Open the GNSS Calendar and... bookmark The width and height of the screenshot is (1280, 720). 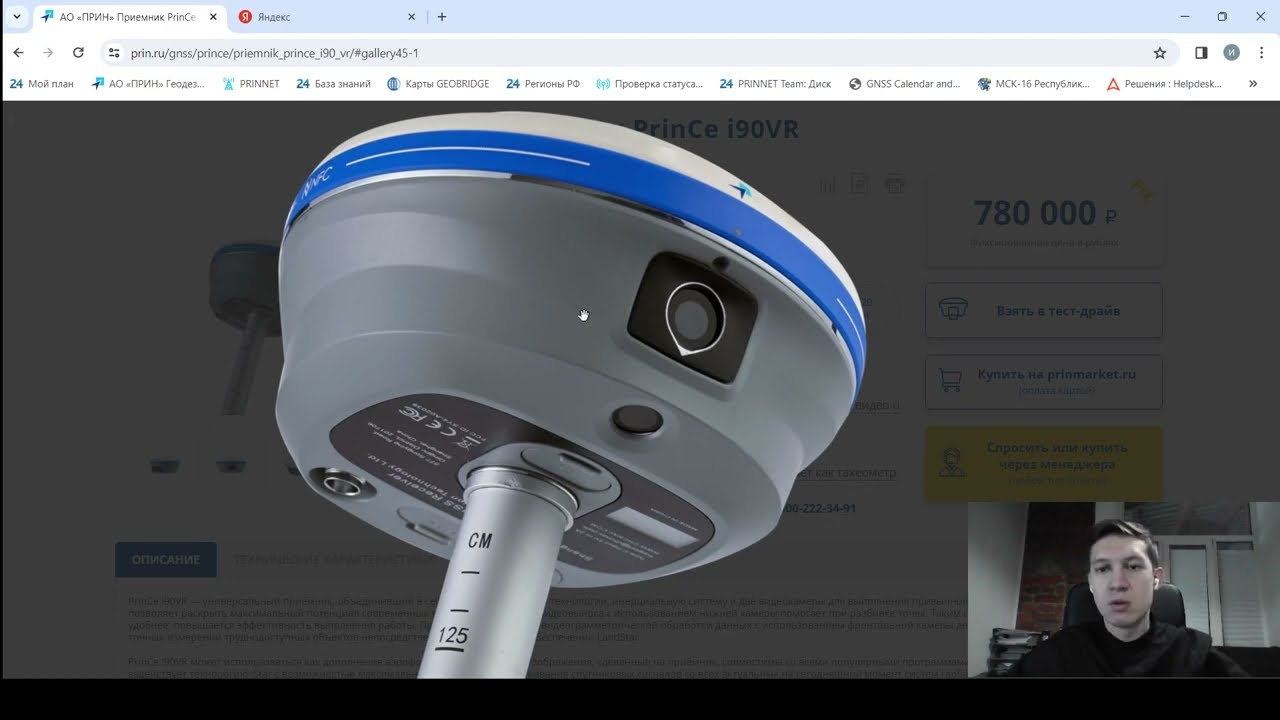904,84
